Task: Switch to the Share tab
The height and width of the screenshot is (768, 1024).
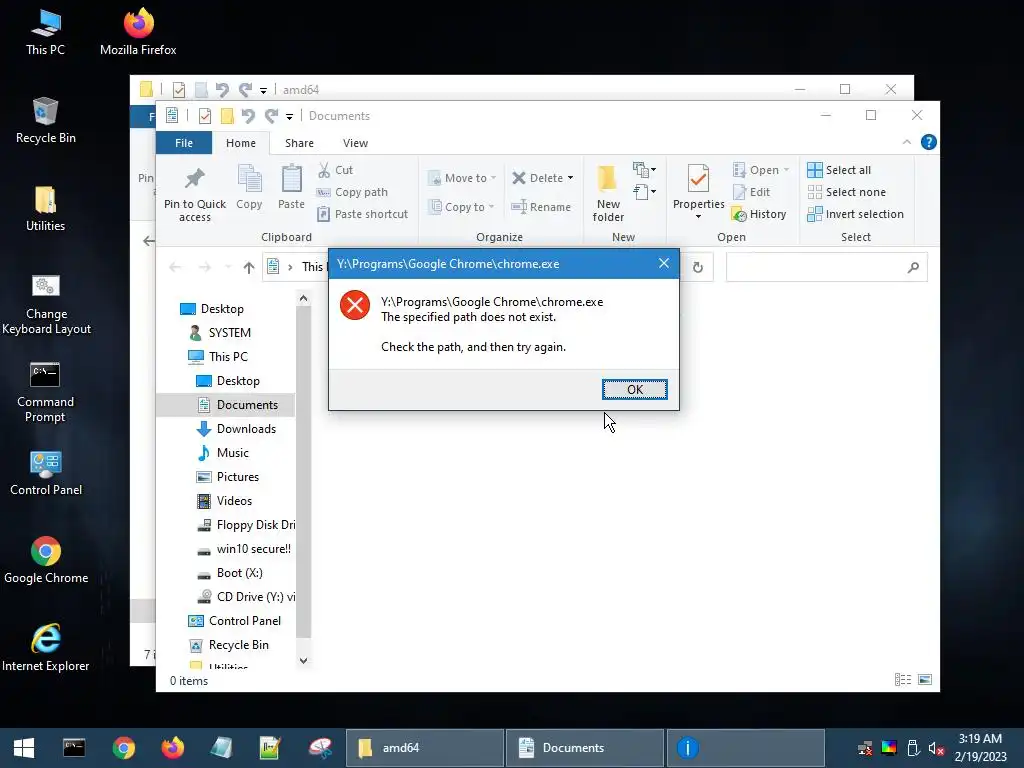Action: click(299, 143)
